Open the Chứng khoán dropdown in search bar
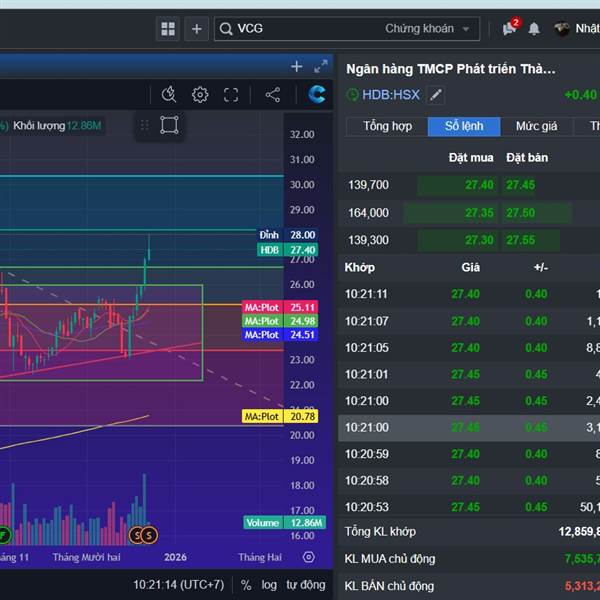Viewport: 600px width, 600px height. tap(428, 29)
